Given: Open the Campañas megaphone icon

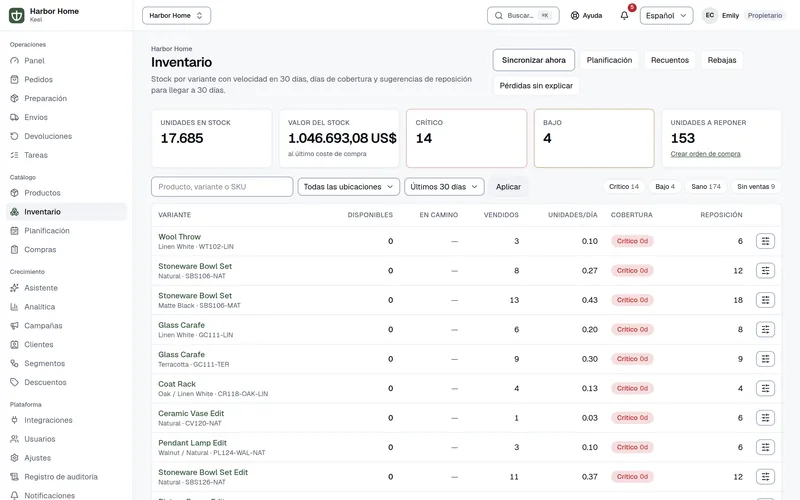Looking at the screenshot, I should click(14, 326).
